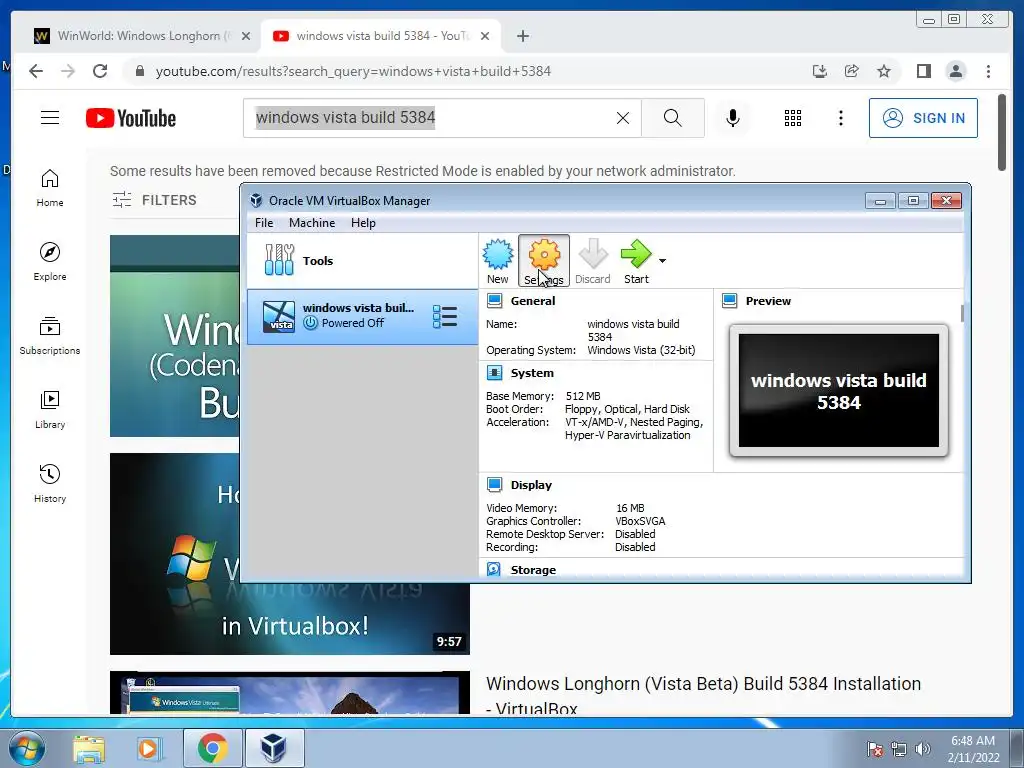Image resolution: width=1024 pixels, height=768 pixels.
Task: Open Windows Media Player from taskbar
Action: pos(148,748)
